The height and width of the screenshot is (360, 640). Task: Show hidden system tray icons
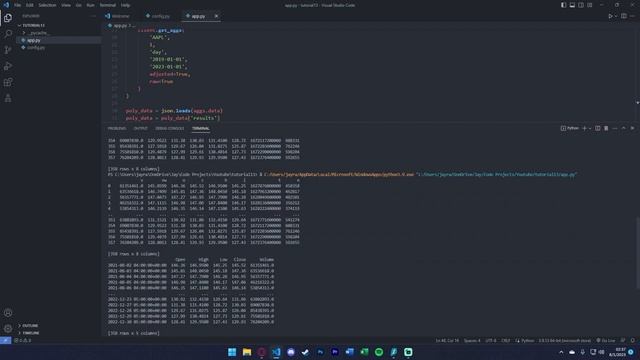[561, 352]
